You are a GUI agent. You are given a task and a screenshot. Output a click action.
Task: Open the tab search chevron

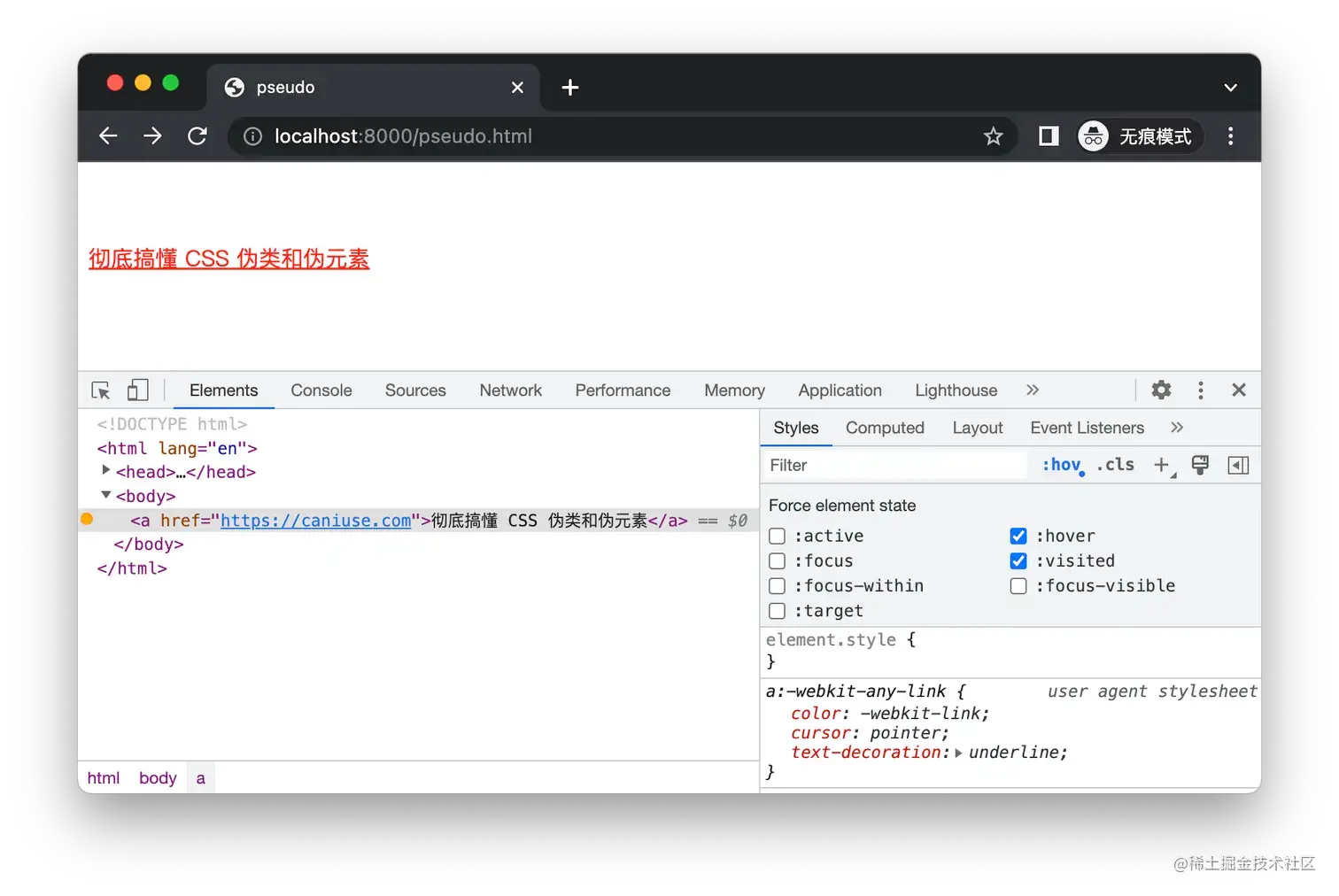1230,88
